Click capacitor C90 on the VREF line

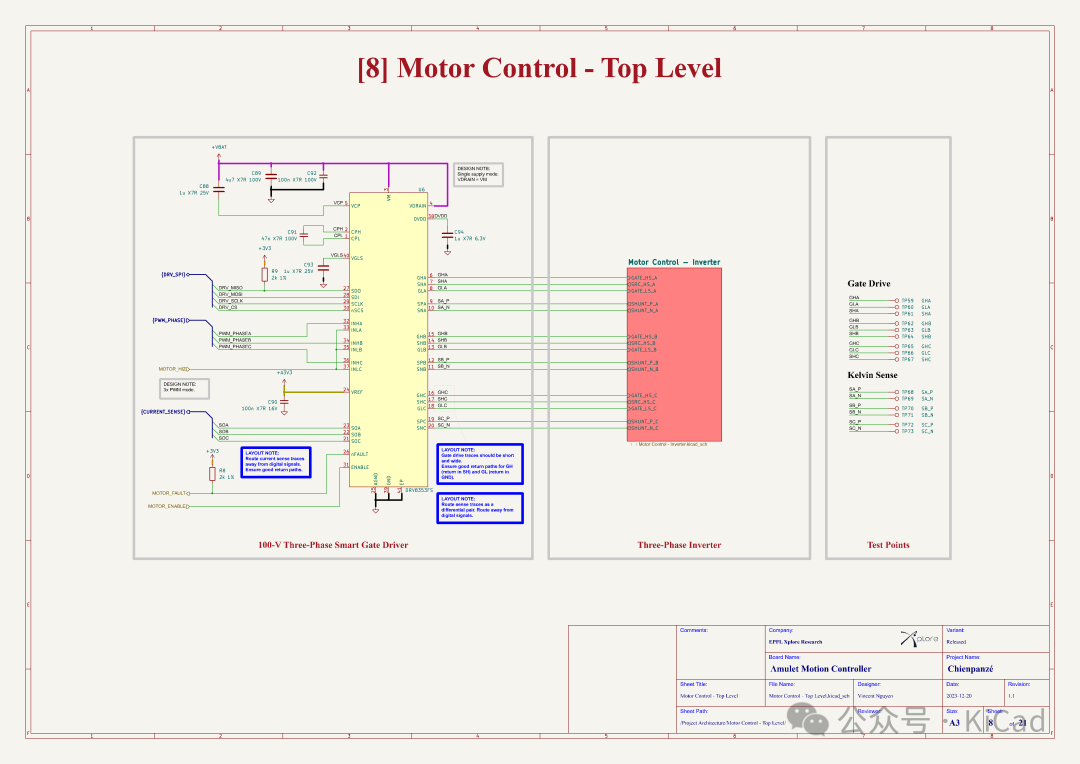pyautogui.click(x=285, y=404)
